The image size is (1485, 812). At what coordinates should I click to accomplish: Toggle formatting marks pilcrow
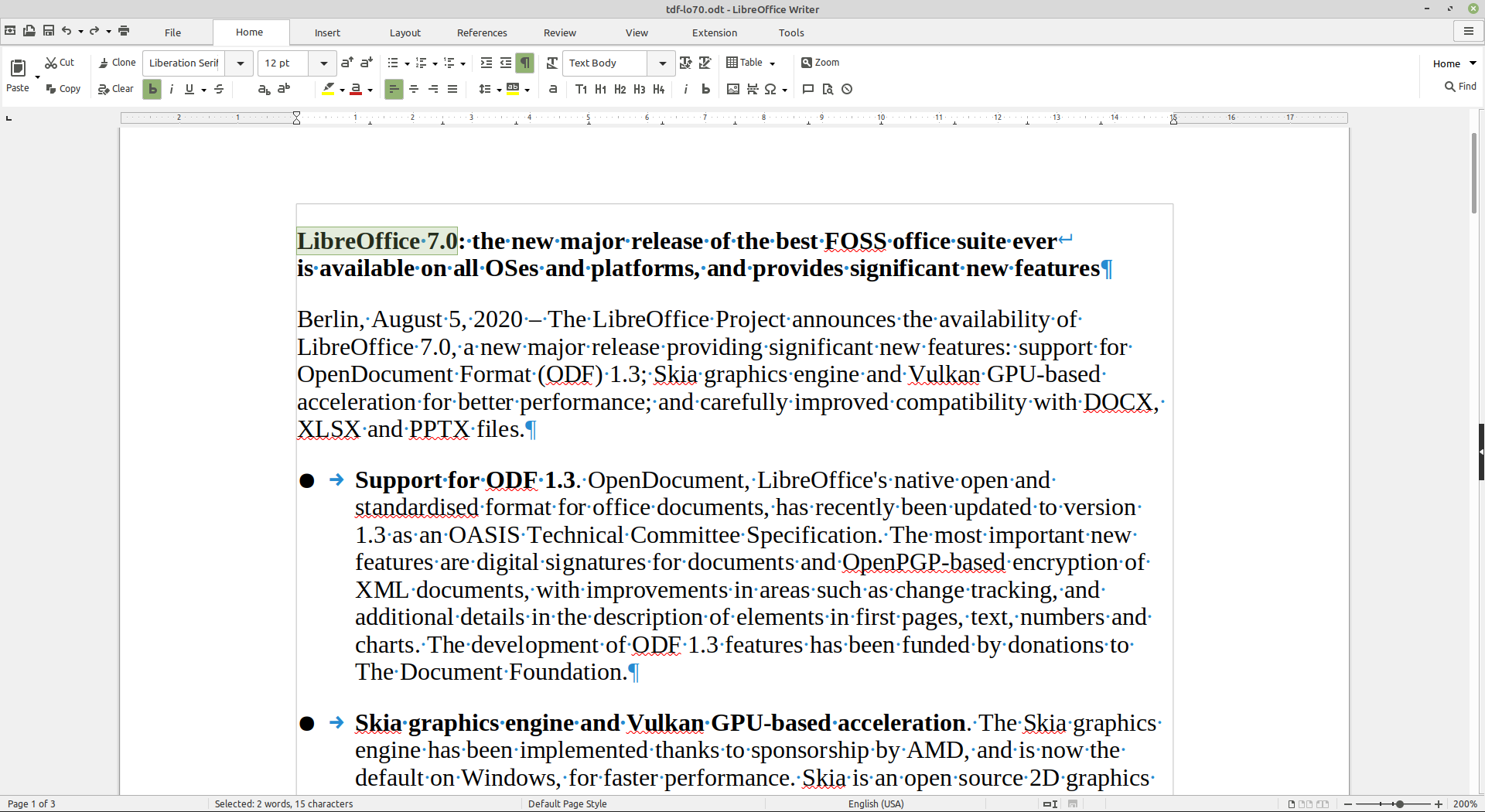(525, 63)
